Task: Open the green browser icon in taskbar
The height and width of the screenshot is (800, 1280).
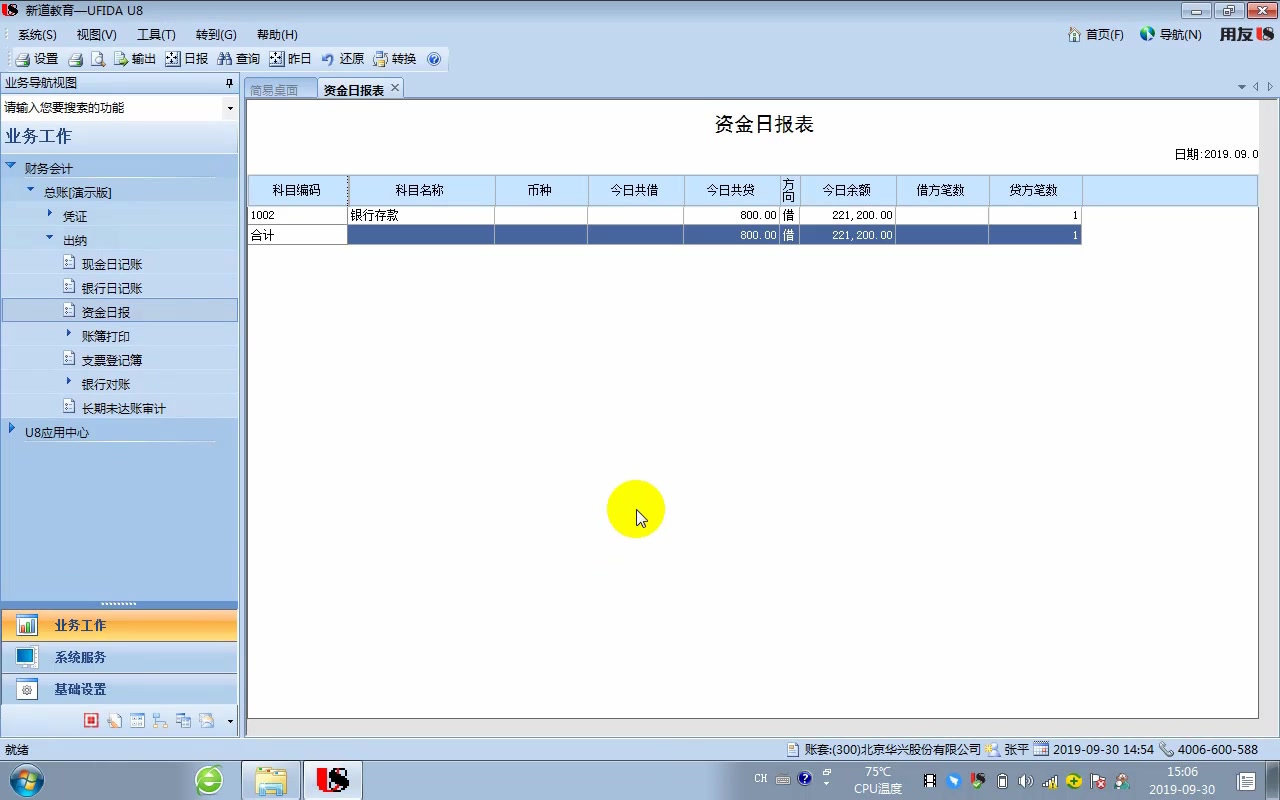Action: point(209,780)
